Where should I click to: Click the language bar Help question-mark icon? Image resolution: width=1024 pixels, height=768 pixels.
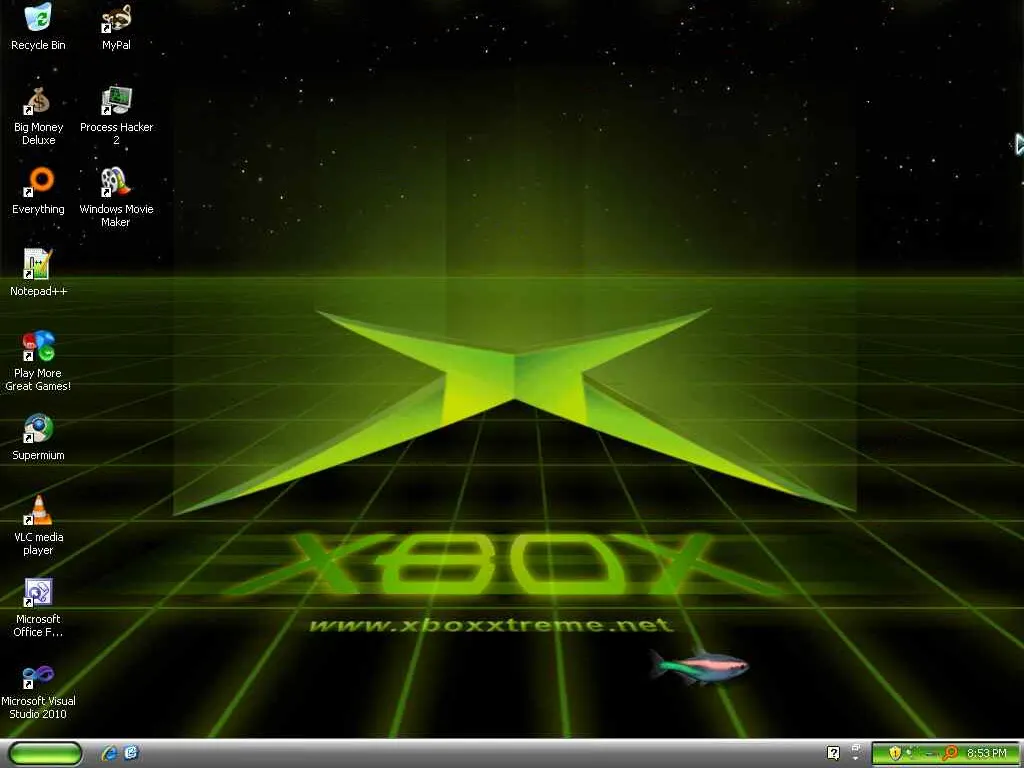833,753
